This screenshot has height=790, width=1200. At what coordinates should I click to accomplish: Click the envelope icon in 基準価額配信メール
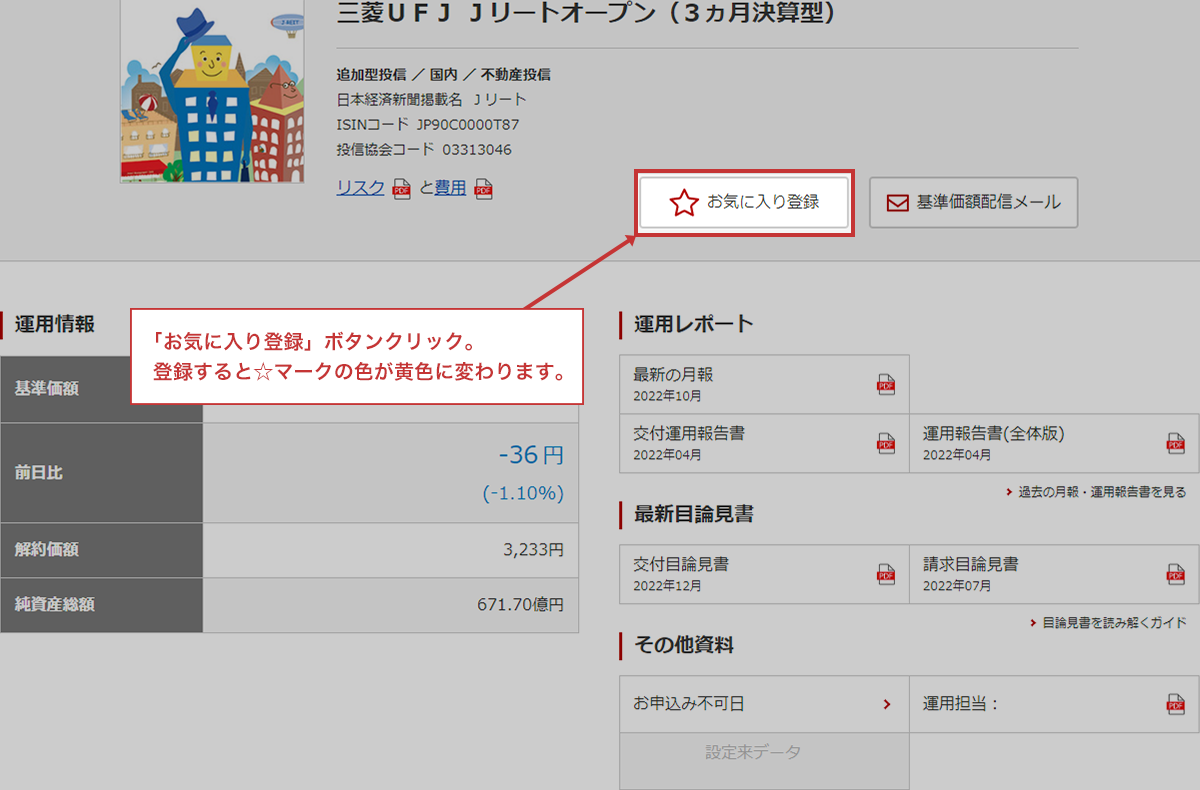tap(898, 203)
